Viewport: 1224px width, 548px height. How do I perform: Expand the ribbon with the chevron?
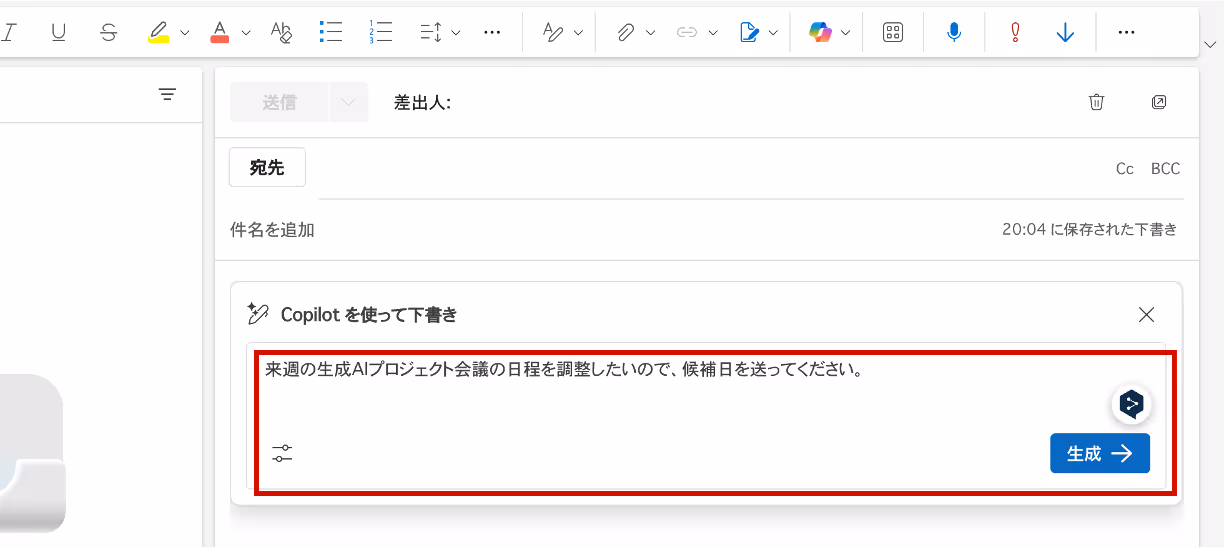1210,45
